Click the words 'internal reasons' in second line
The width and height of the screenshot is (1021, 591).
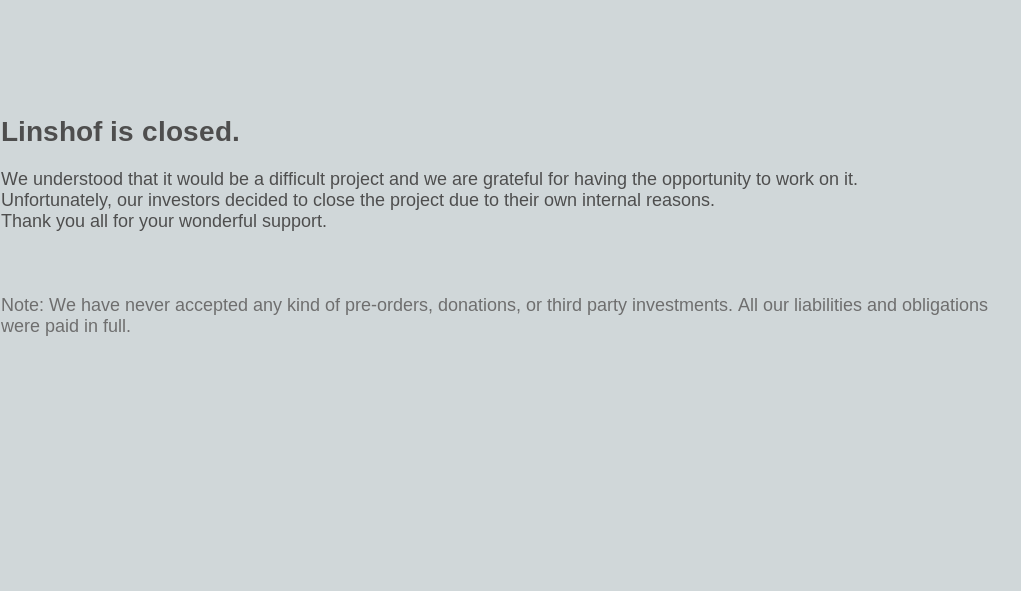tap(646, 200)
